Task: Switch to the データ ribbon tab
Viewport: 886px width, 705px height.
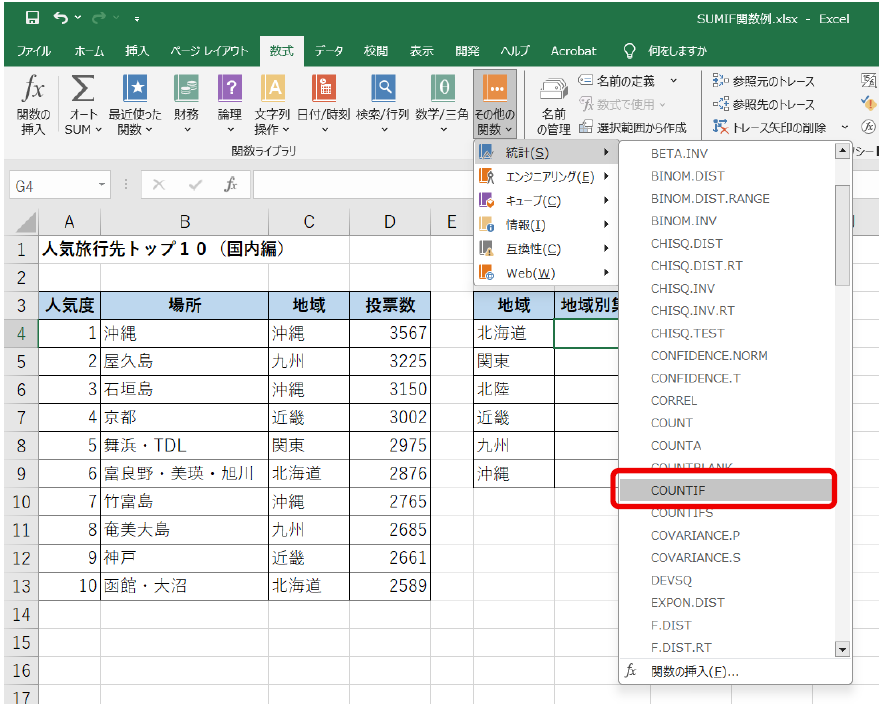Action: 329,51
